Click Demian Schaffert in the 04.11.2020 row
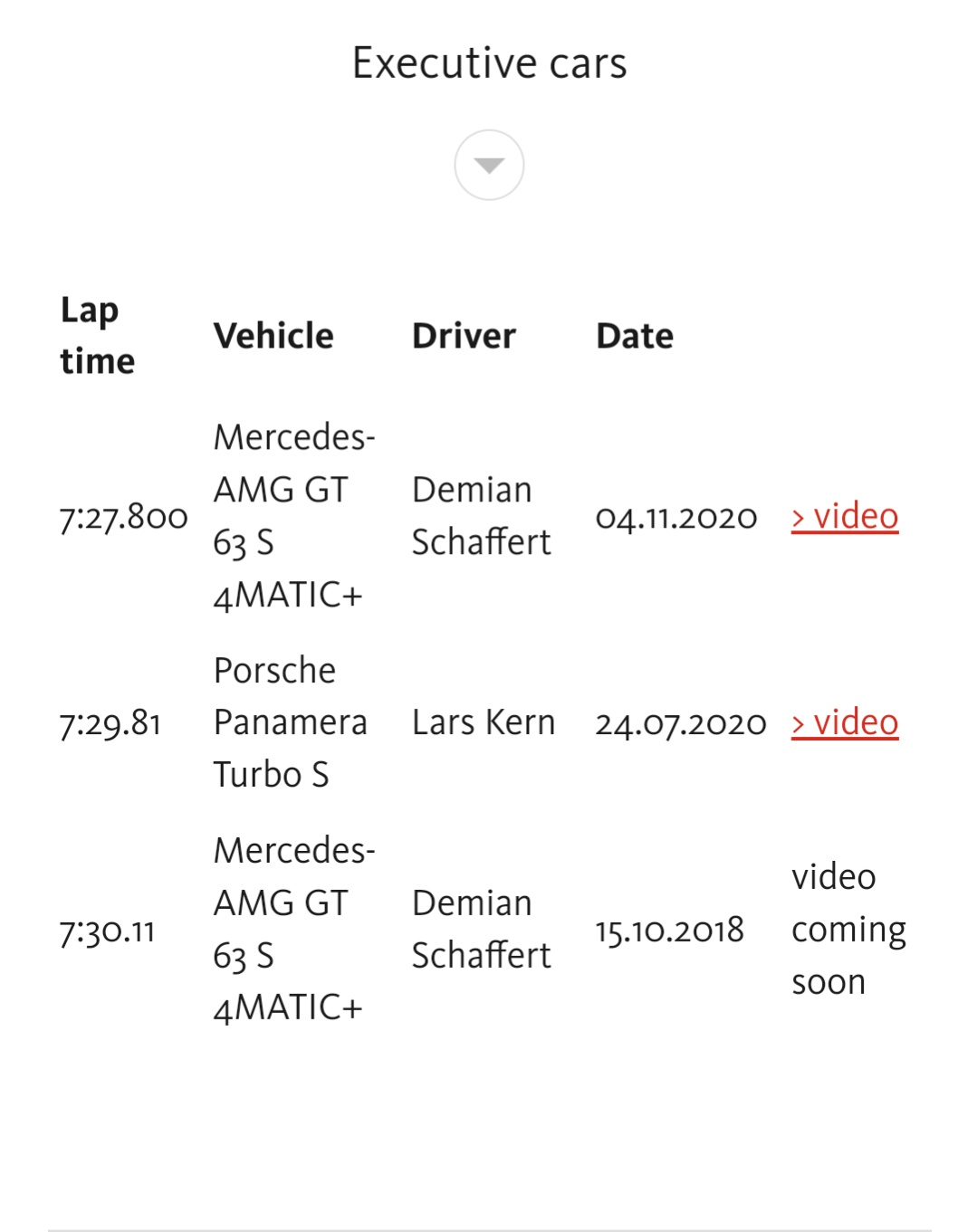The height and width of the screenshot is (1232, 977). pyautogui.click(x=481, y=516)
